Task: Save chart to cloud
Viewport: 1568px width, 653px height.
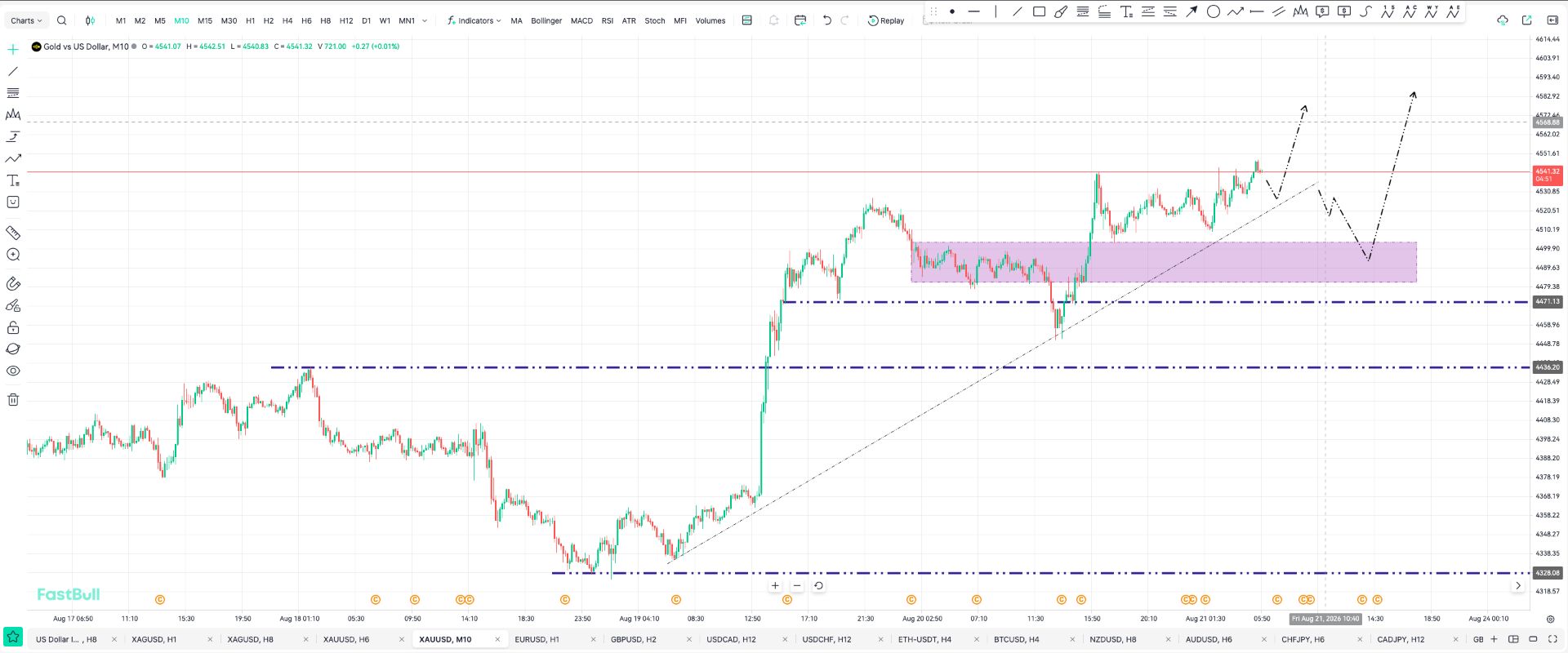Action: coord(1503,20)
